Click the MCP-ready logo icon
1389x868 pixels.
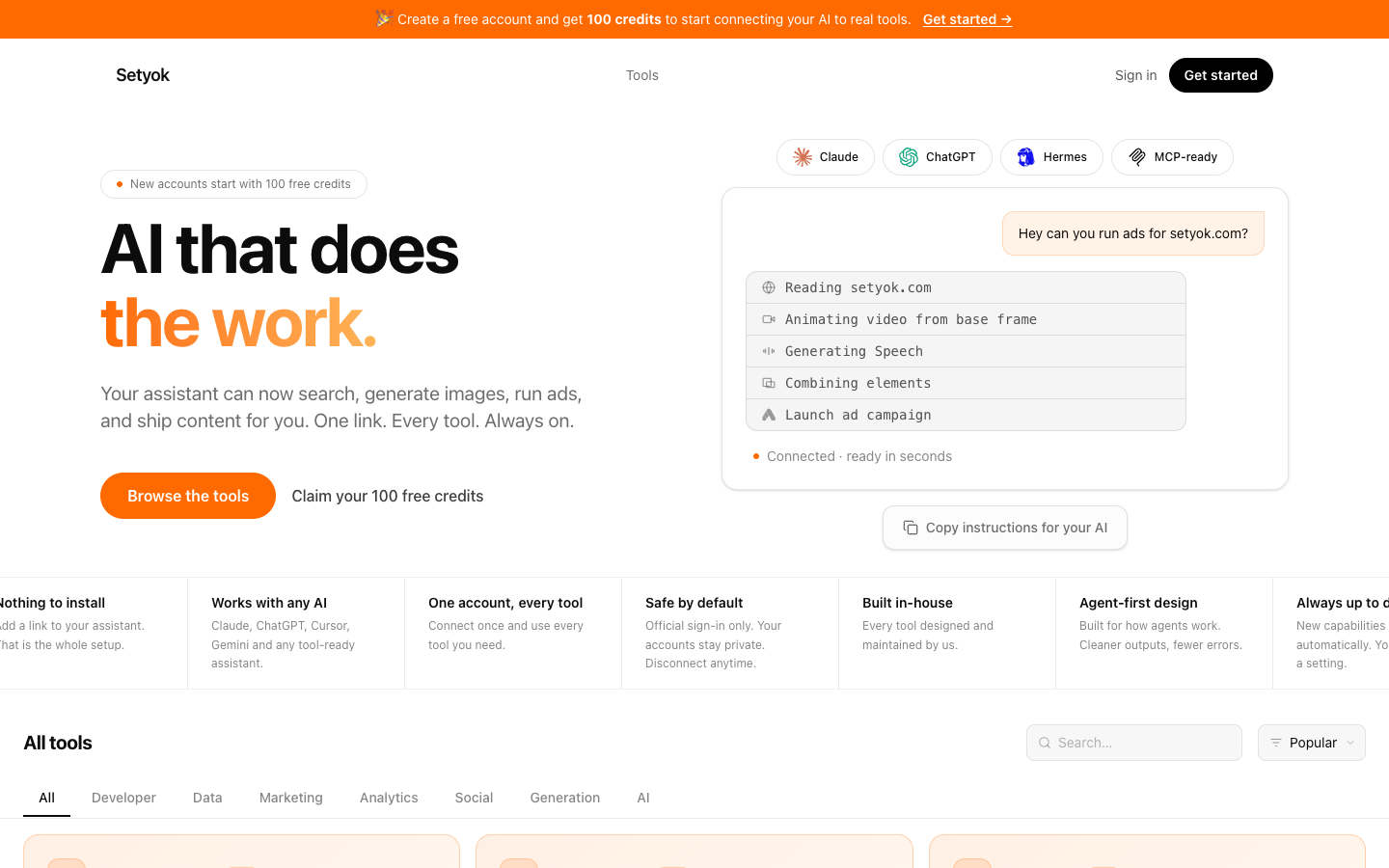1137,157
